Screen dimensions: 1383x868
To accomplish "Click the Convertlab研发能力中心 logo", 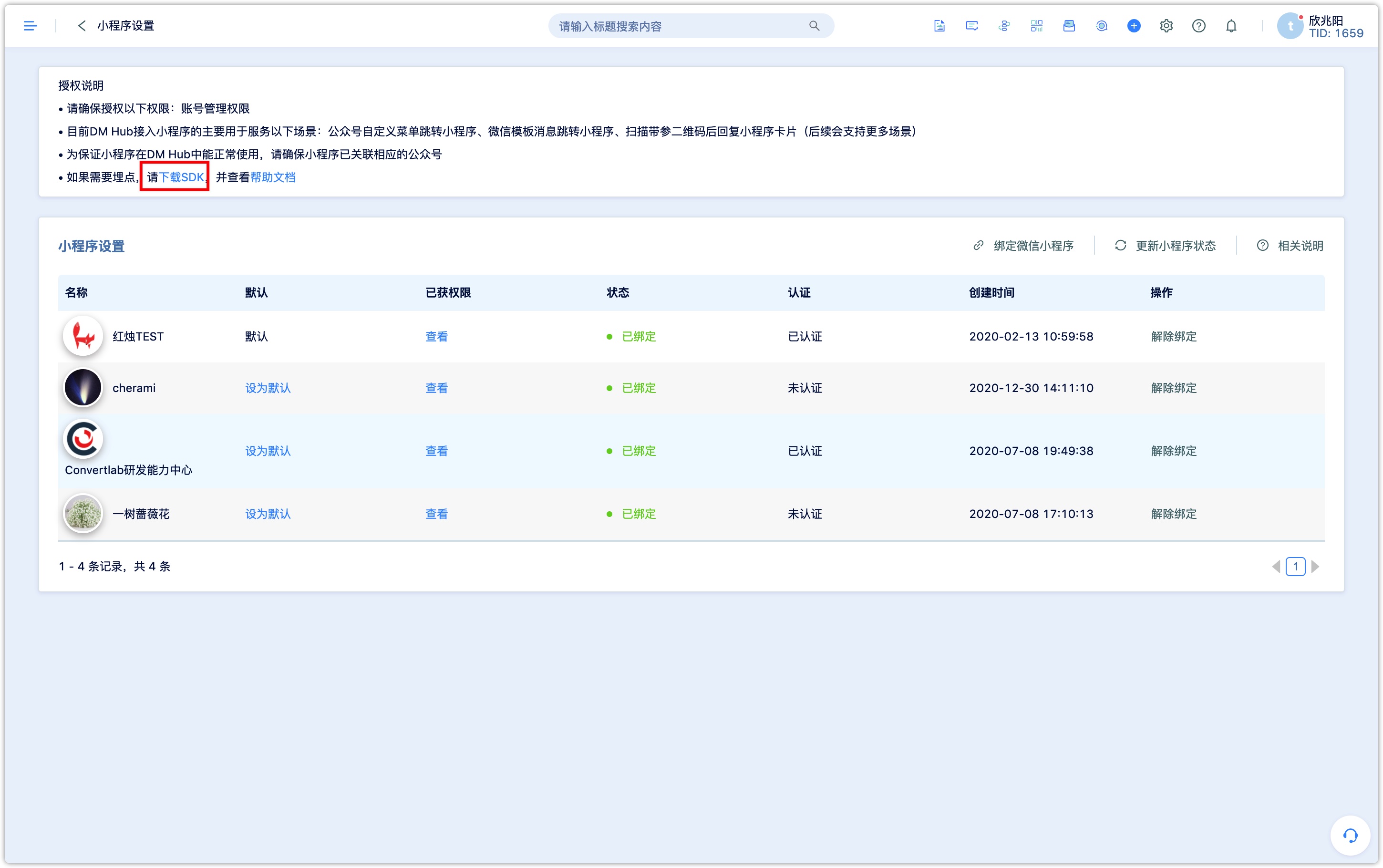I will pyautogui.click(x=83, y=439).
